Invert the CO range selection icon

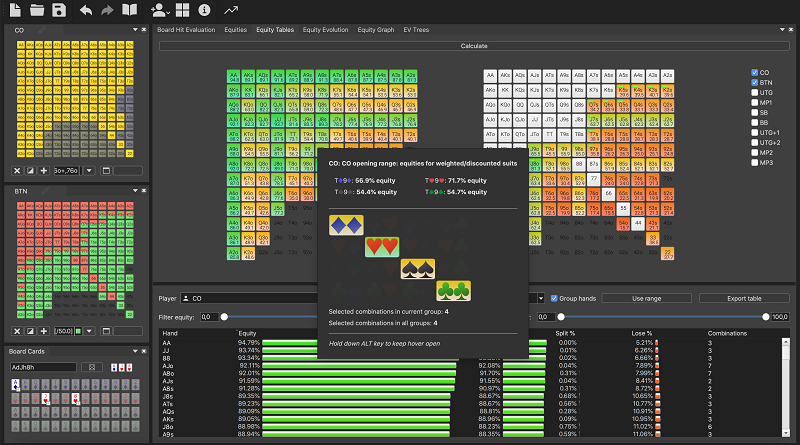pyautogui.click(x=30, y=170)
